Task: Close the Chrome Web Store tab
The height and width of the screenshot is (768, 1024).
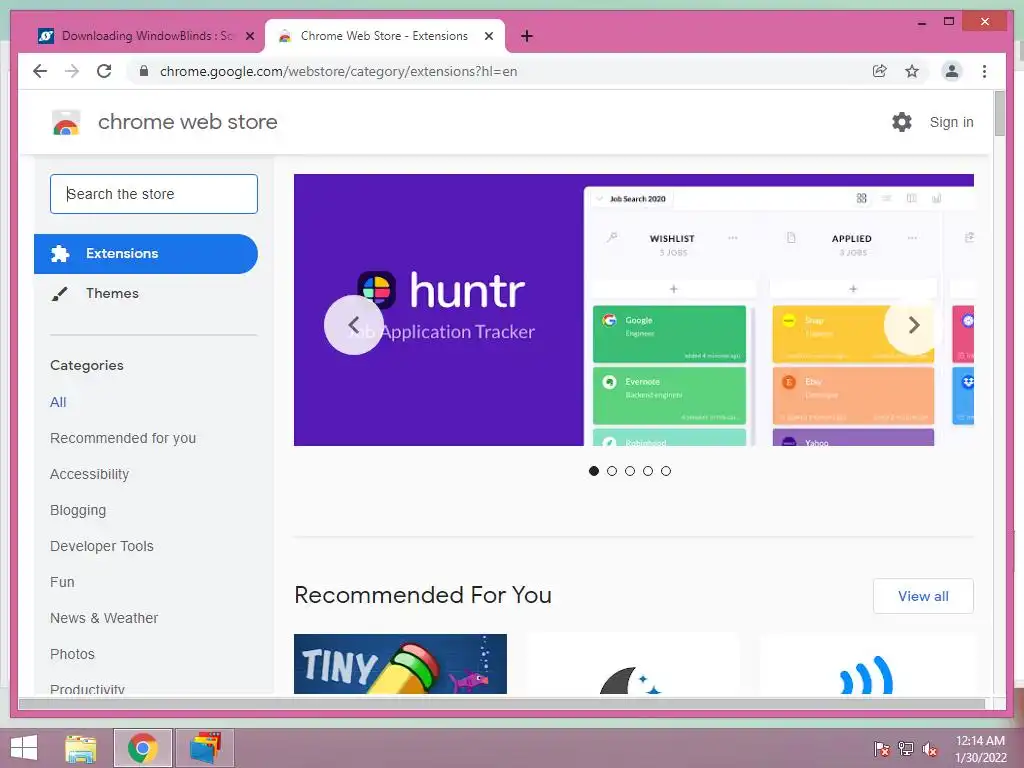Action: pos(488,36)
